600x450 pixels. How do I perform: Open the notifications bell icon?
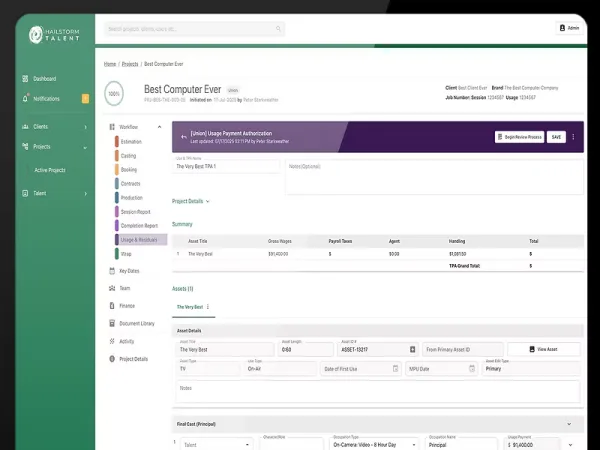tap(25, 98)
